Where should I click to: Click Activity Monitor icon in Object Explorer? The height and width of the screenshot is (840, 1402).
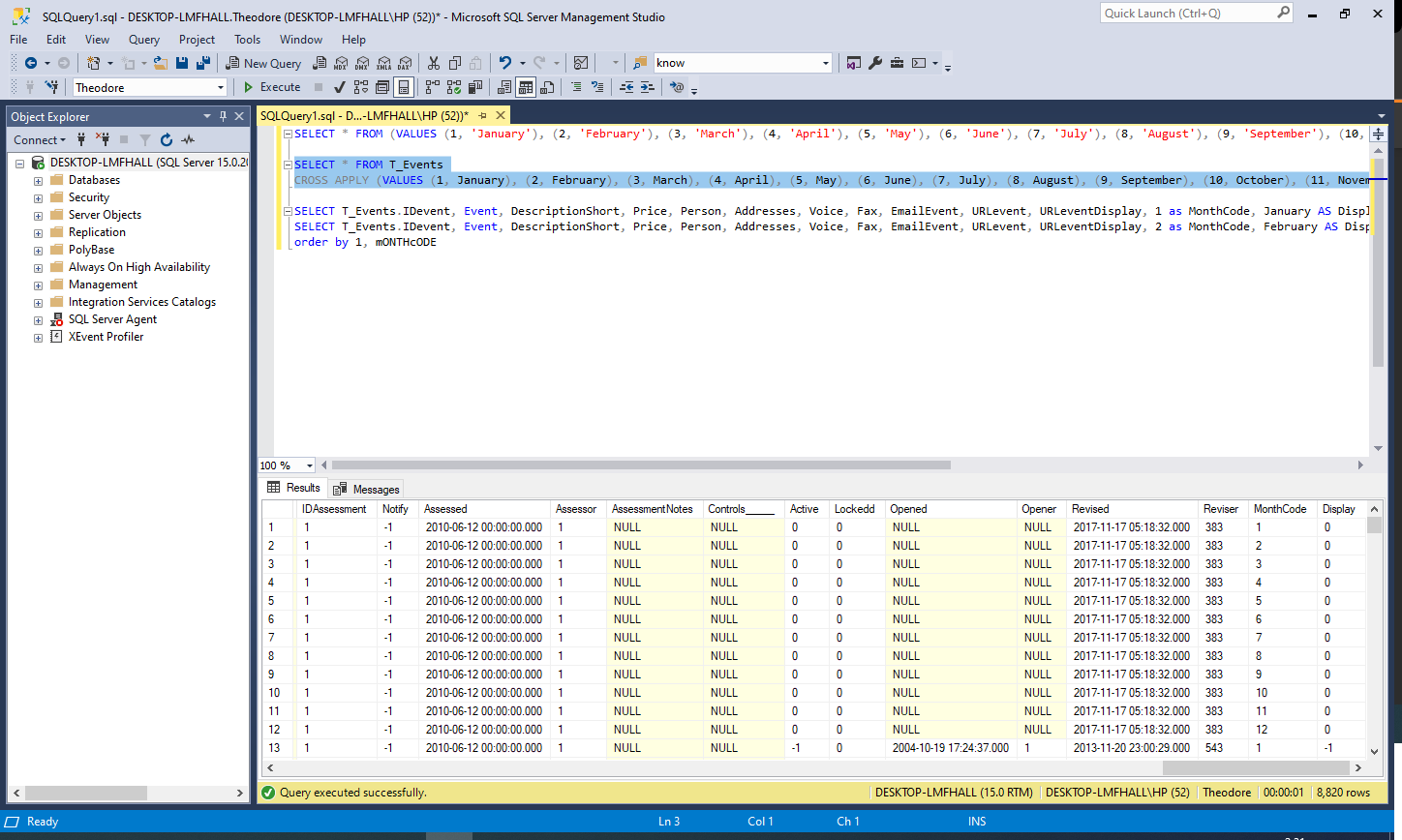[x=188, y=140]
